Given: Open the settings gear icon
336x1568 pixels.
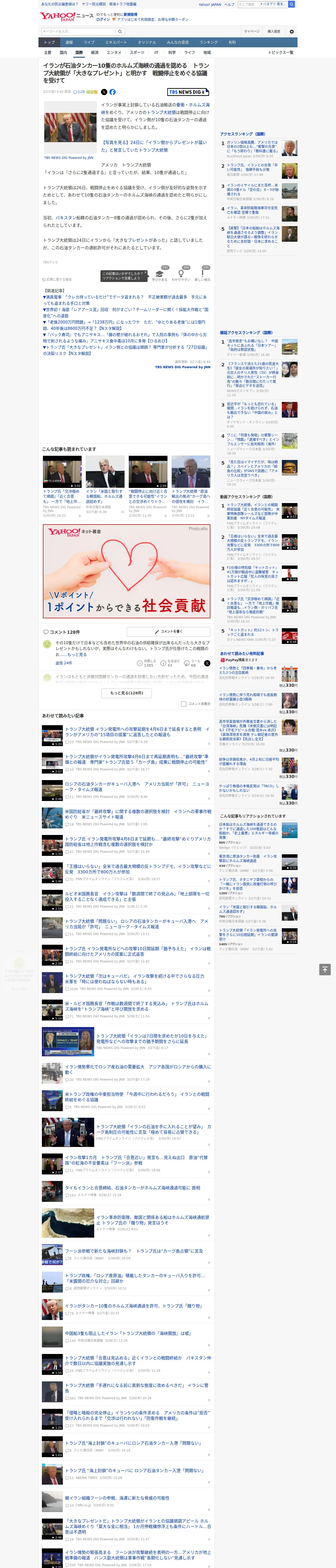Looking at the screenshot, I should click(292, 31).
